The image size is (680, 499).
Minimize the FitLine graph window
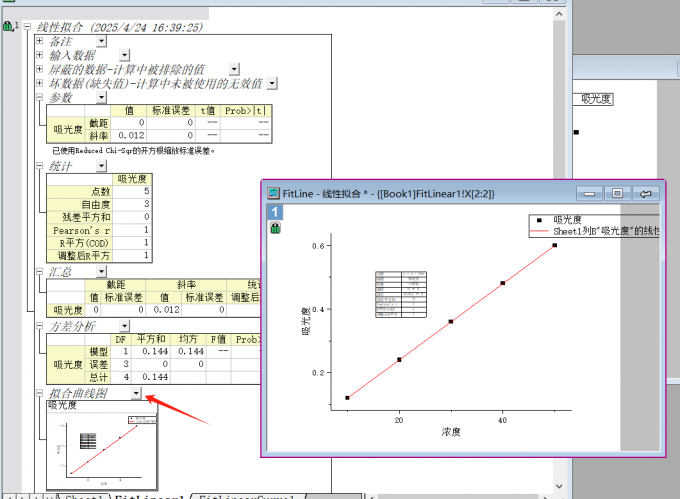click(x=589, y=193)
